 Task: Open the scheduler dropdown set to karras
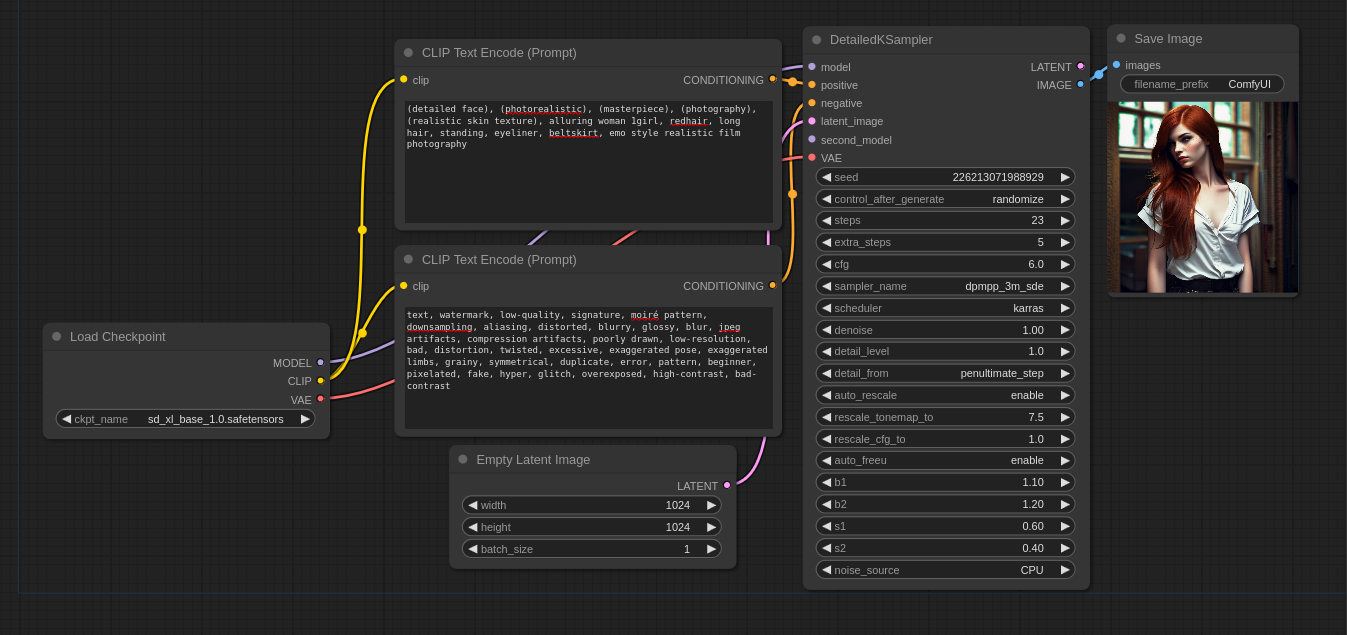point(945,308)
